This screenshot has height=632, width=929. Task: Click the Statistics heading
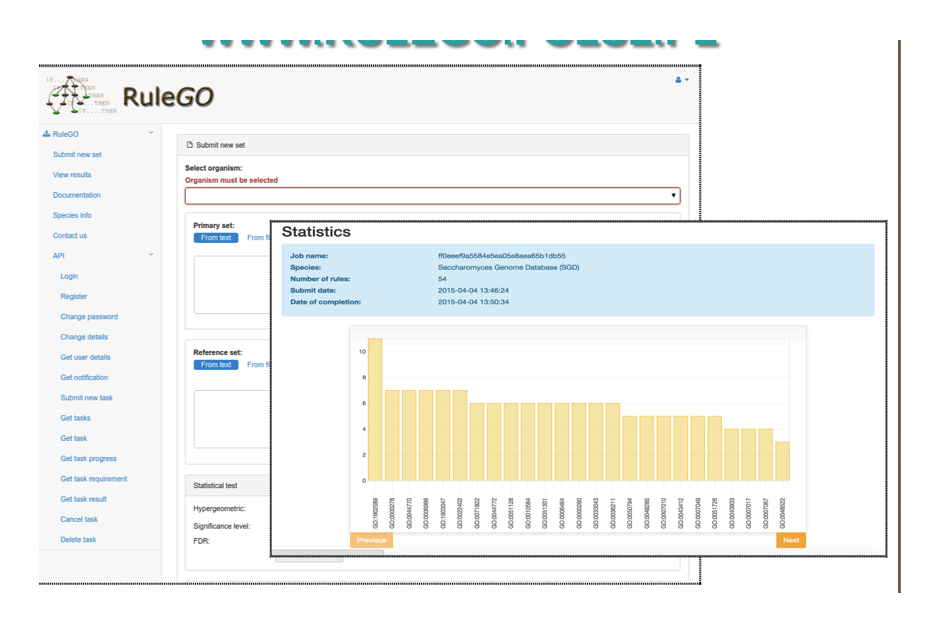pos(316,232)
